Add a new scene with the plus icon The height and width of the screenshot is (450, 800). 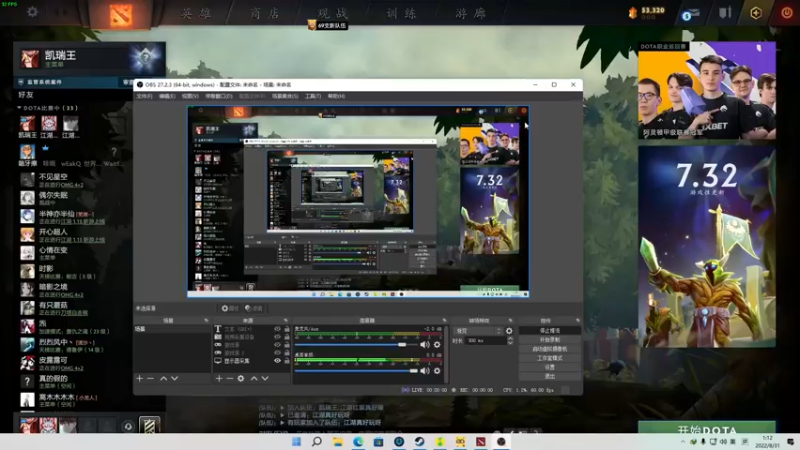click(139, 379)
